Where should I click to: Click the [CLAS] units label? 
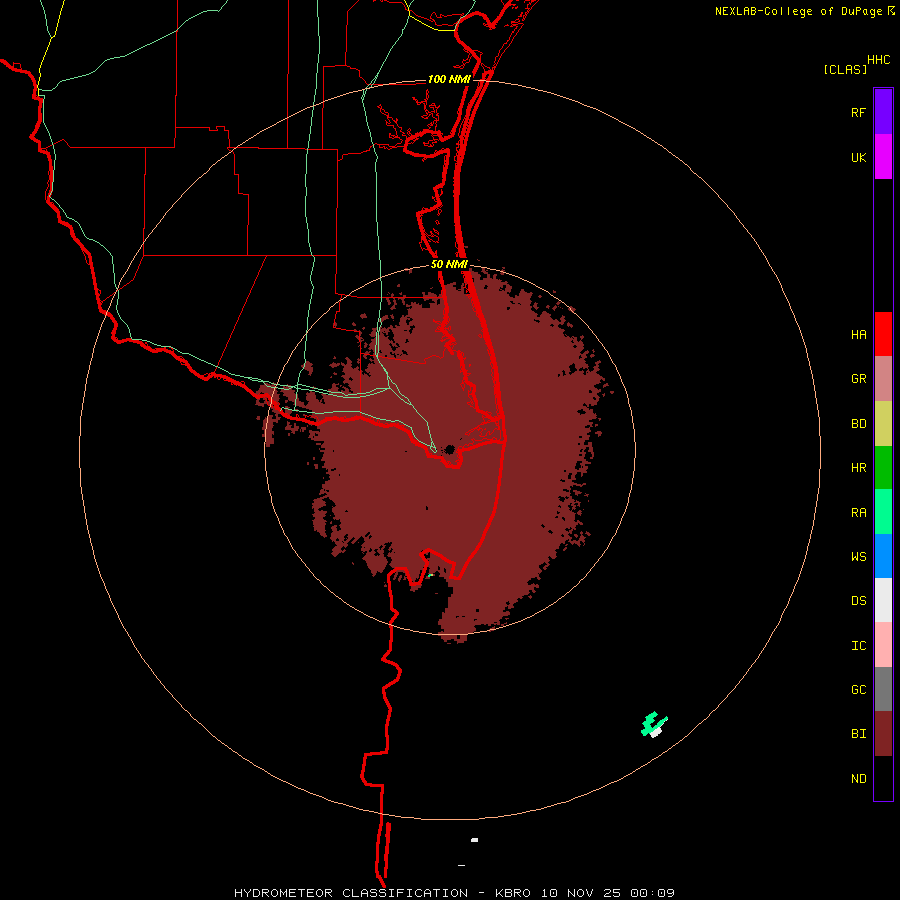point(845,69)
